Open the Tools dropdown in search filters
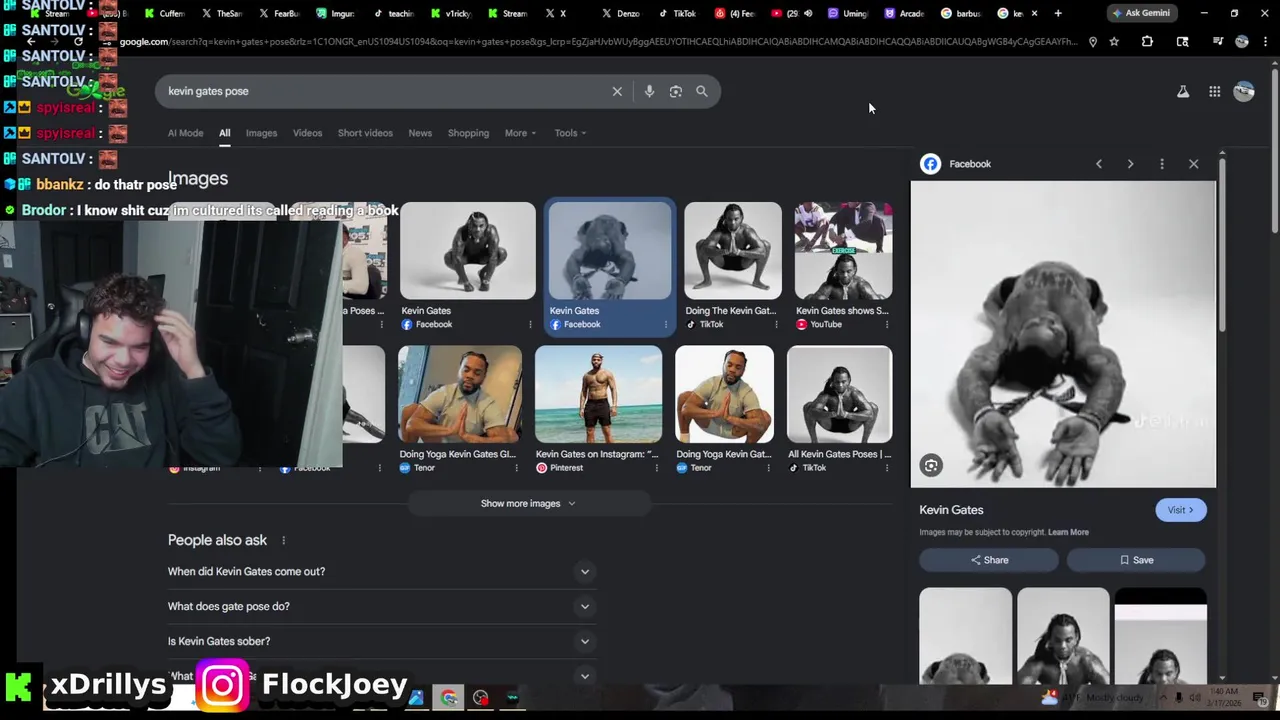Image resolution: width=1280 pixels, height=720 pixels. pyautogui.click(x=570, y=133)
